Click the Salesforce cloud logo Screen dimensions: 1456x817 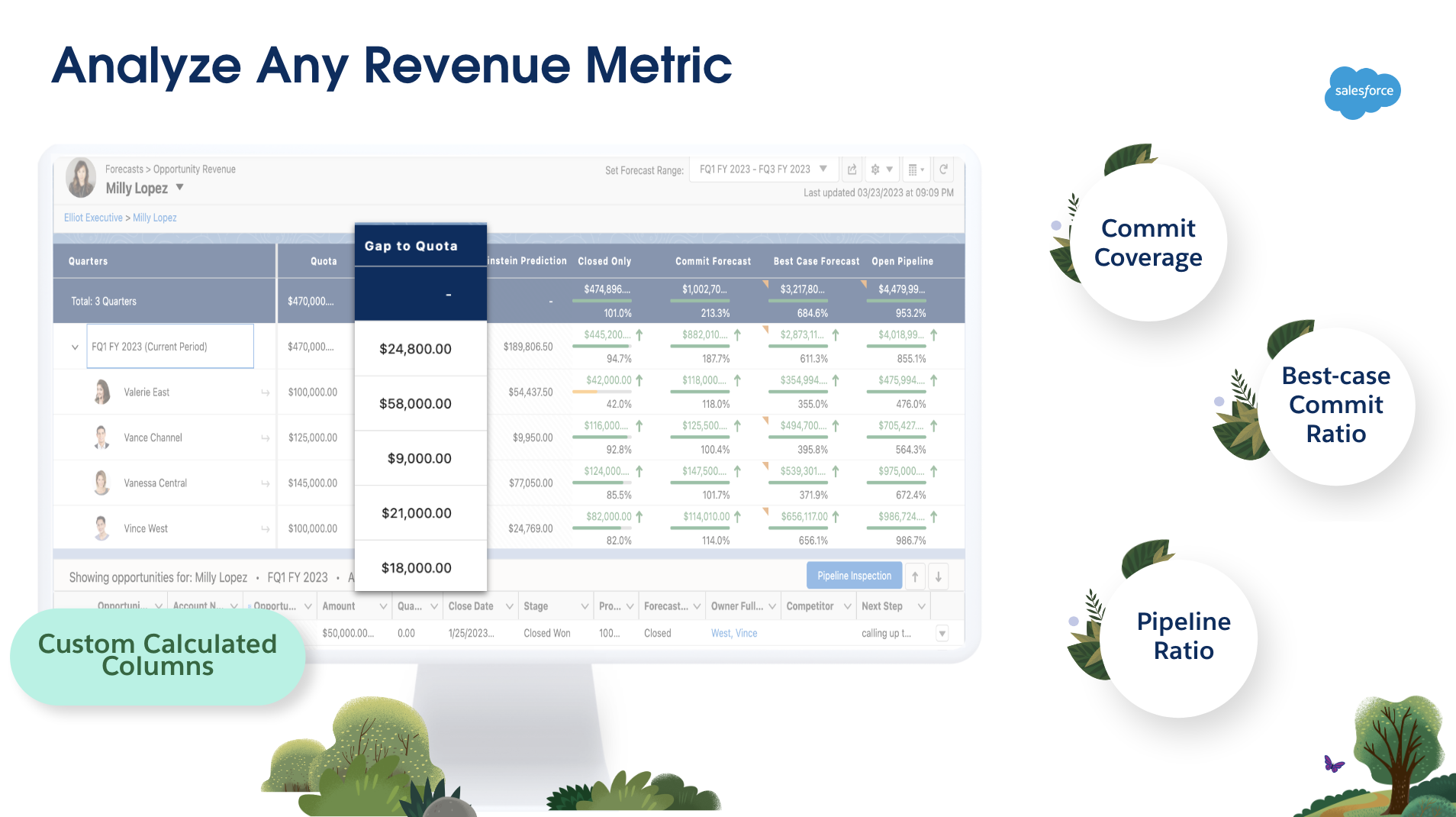coord(1363,92)
